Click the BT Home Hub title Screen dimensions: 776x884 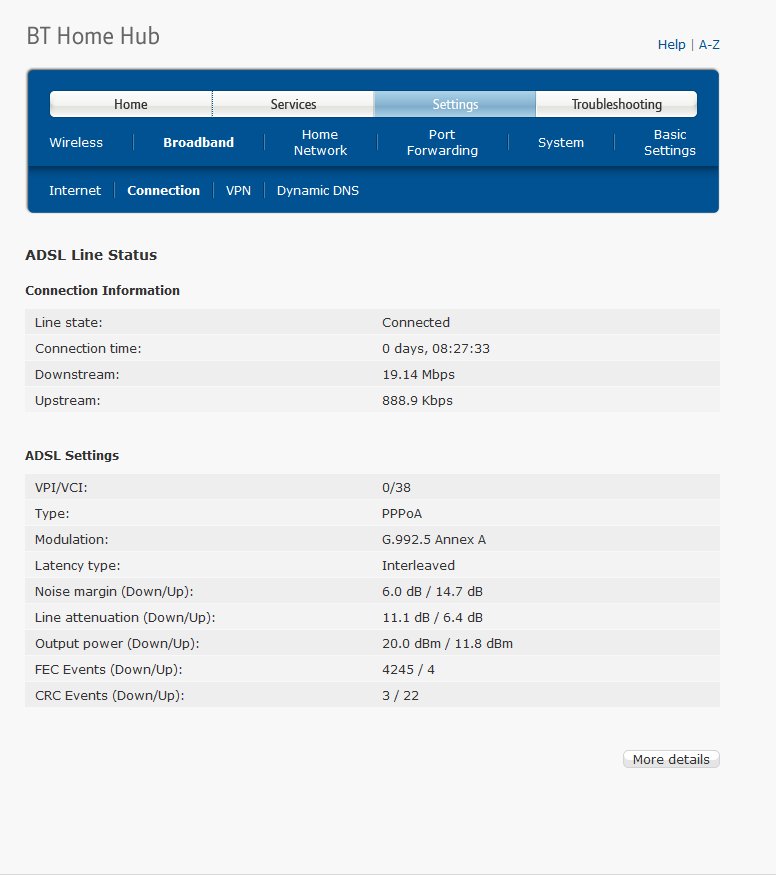(93, 36)
